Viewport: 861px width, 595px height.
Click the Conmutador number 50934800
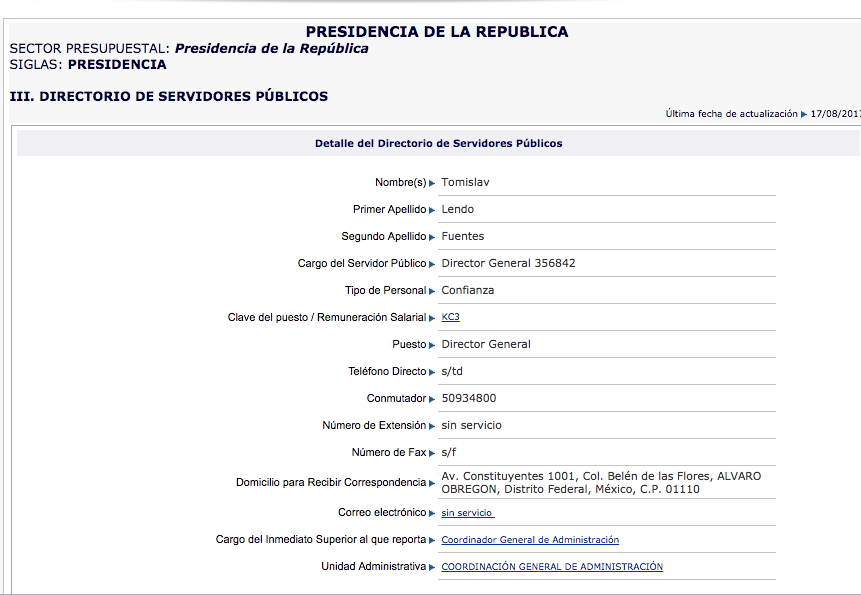468,398
